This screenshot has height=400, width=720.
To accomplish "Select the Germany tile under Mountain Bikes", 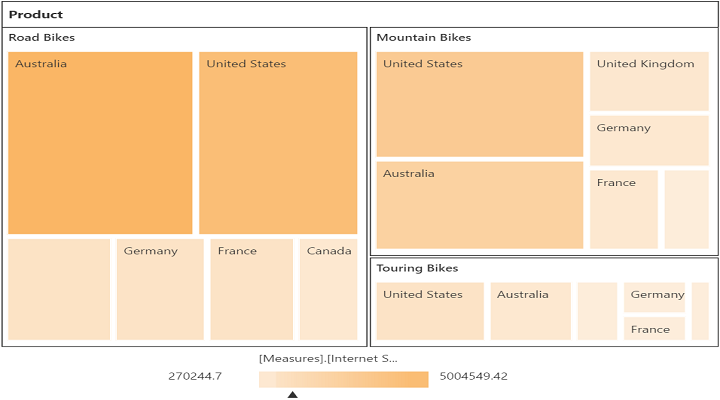I will (649, 140).
